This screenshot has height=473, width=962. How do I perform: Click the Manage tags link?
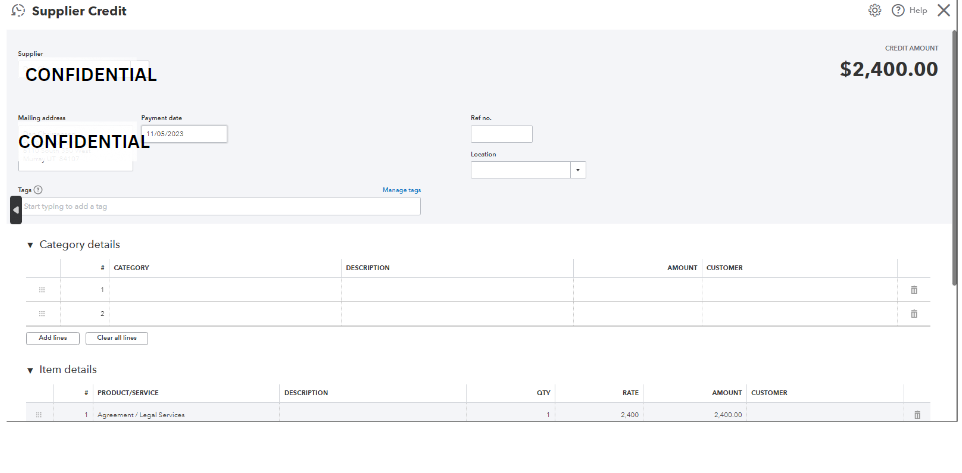coord(401,190)
